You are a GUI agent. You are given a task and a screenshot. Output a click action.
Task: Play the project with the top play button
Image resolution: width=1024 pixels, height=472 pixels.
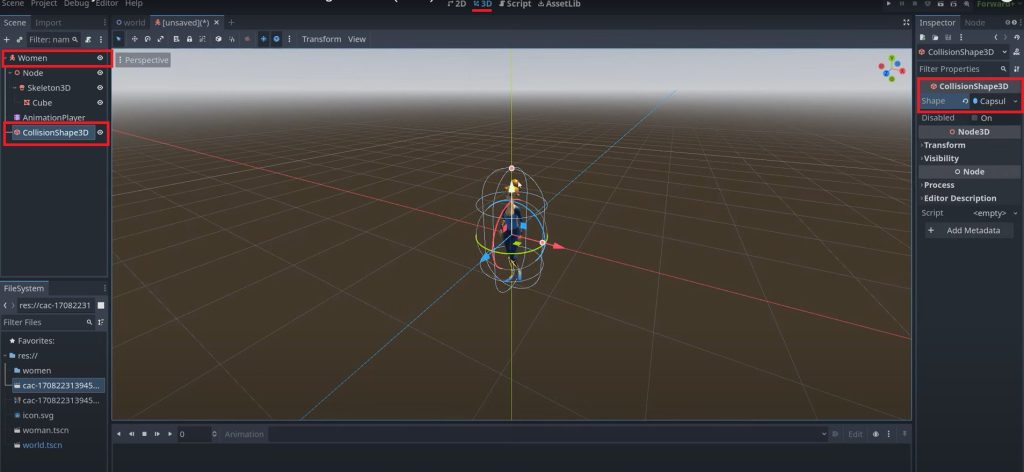click(890, 4)
